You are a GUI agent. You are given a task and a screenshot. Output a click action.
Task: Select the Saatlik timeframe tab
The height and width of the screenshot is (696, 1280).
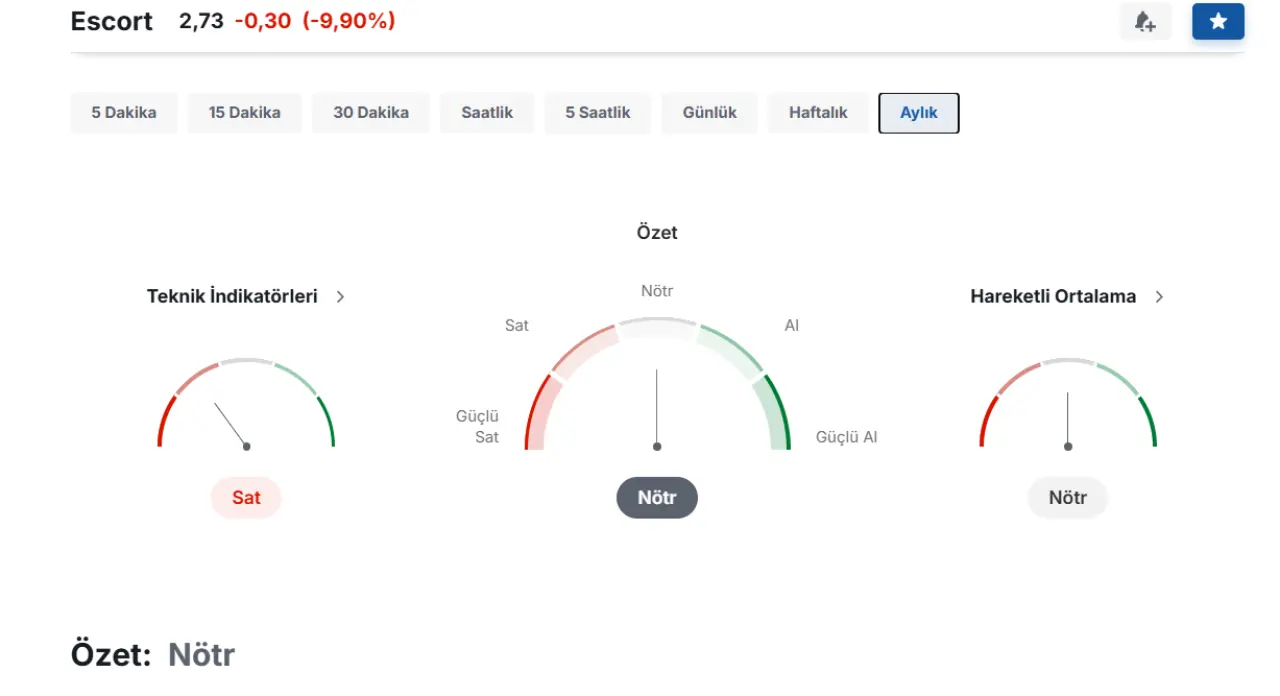point(487,113)
